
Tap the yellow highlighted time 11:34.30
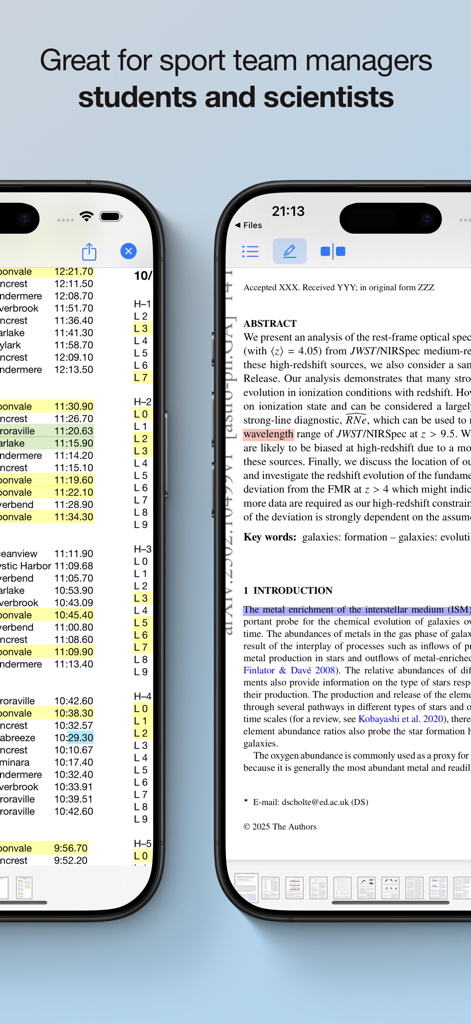click(74, 517)
